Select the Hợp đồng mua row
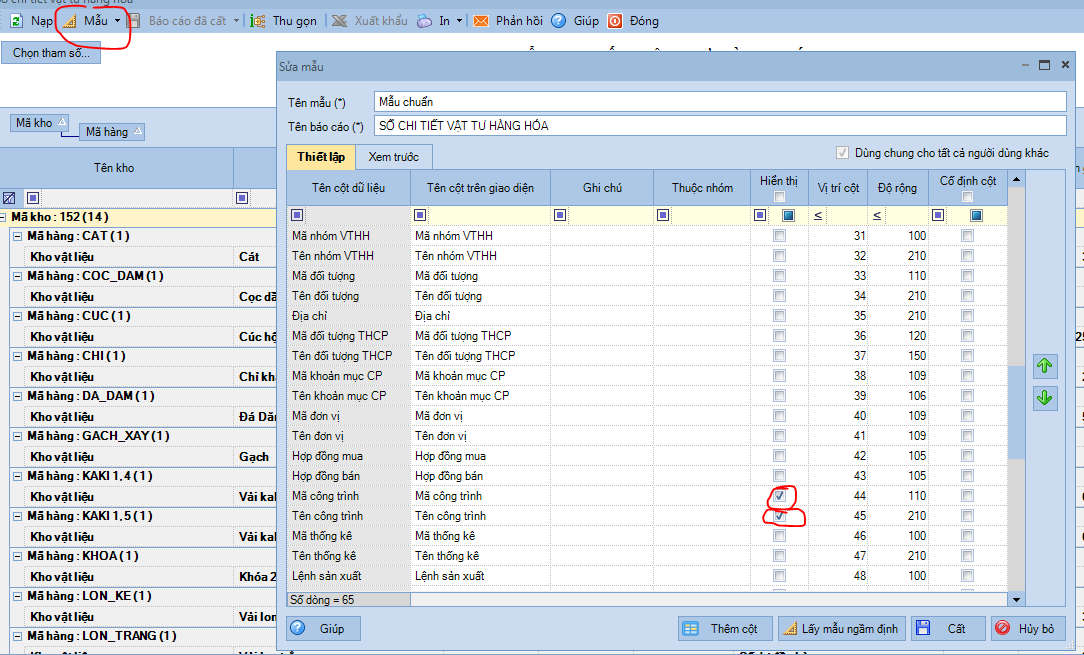Viewport: 1084px width, 655px height. tap(646, 456)
